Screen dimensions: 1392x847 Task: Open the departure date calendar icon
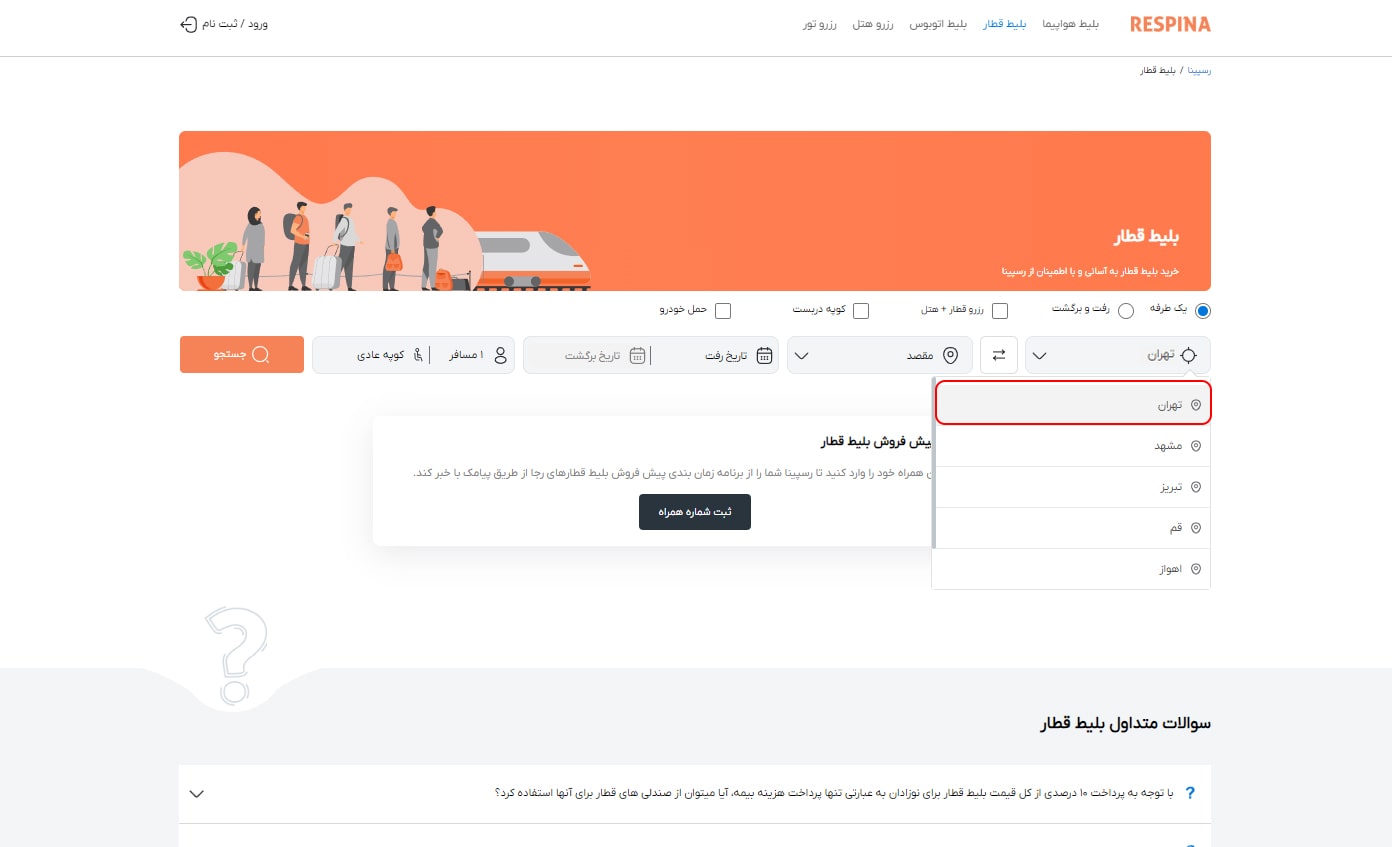click(764, 355)
